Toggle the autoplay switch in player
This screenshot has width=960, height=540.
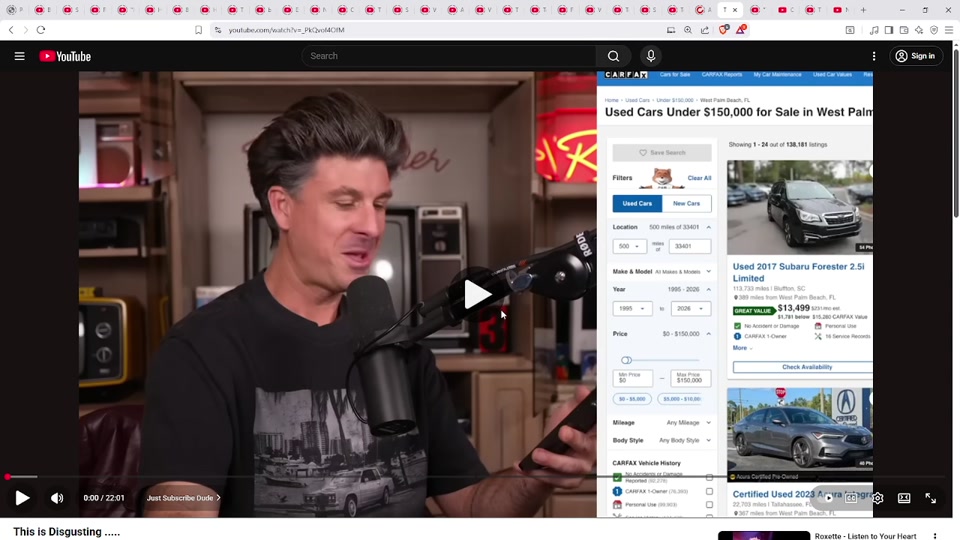pos(828,498)
